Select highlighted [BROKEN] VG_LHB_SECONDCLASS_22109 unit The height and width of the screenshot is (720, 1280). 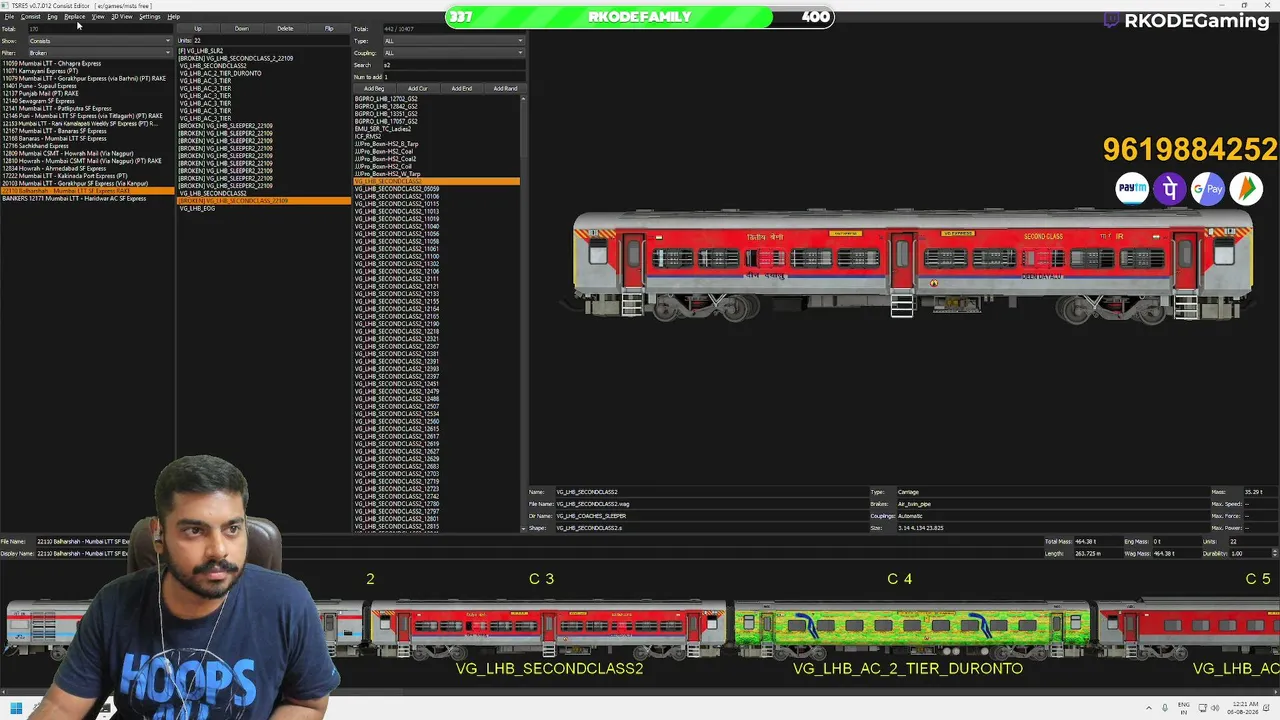click(x=264, y=201)
